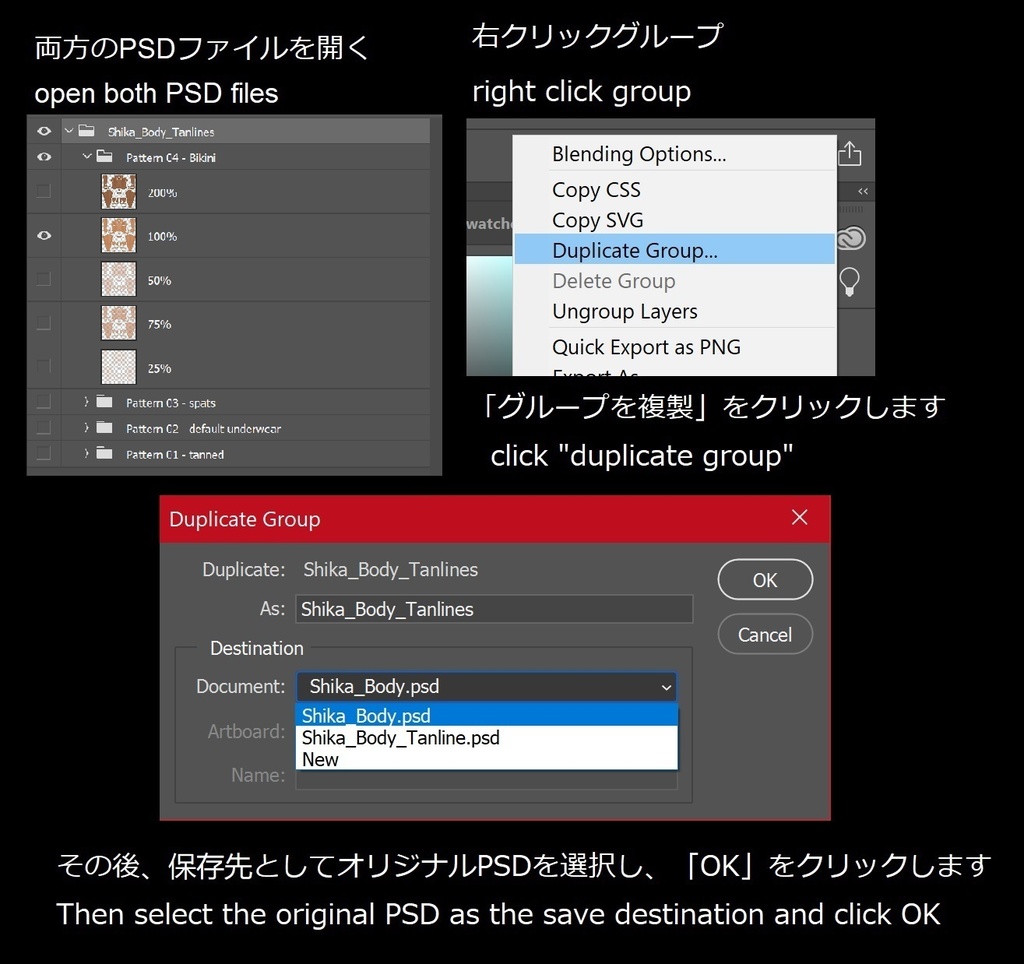The image size is (1024, 964).
Task: Click the folder icon beside Pattern 04 - Bikini
Action: tap(104, 157)
